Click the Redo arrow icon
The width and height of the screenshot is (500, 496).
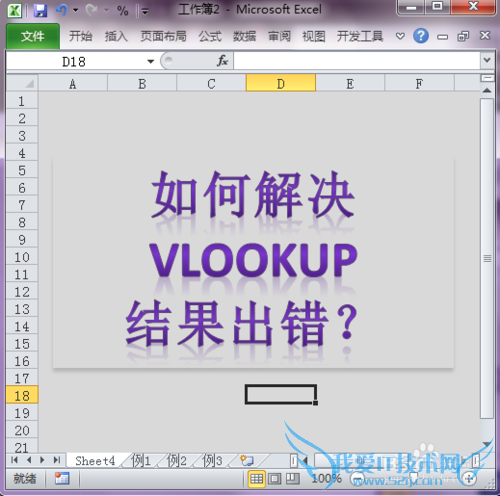pyautogui.click(x=92, y=10)
